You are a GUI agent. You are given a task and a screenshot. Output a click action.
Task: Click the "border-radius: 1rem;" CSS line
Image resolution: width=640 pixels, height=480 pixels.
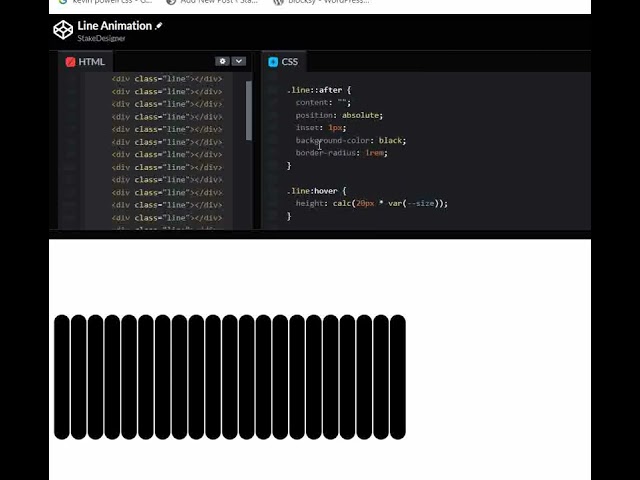(342, 153)
